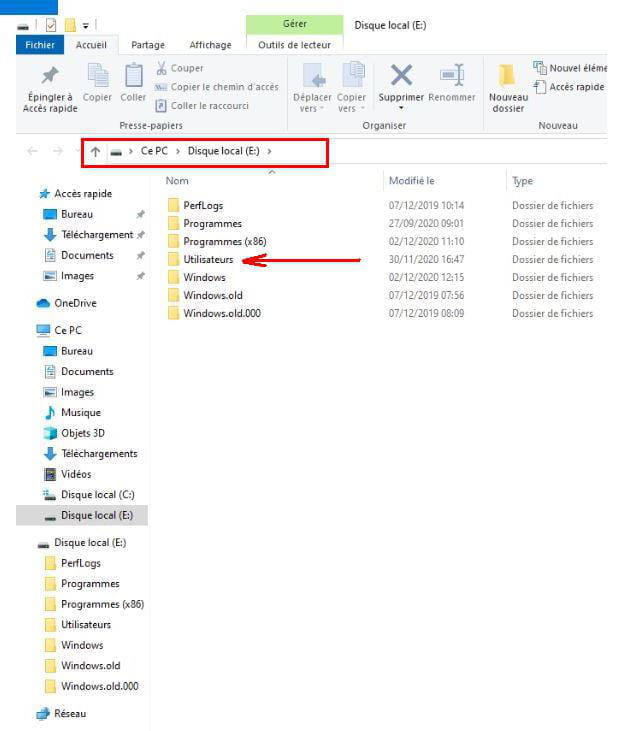Viewport: 626px width, 731px height.
Task: Select the Windows folder in file list
Action: coord(204,277)
